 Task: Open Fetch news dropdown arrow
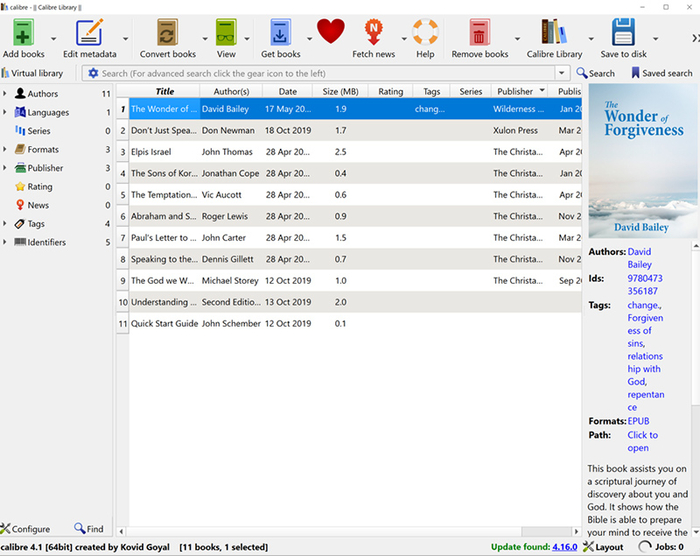coord(404,39)
